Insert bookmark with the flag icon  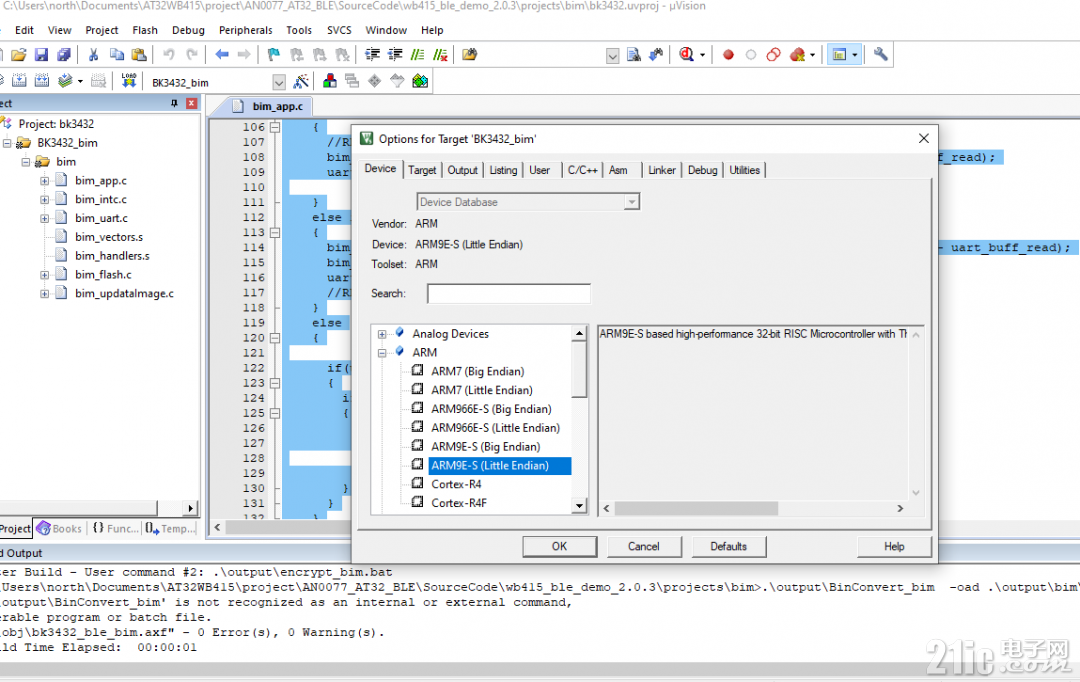click(273, 55)
